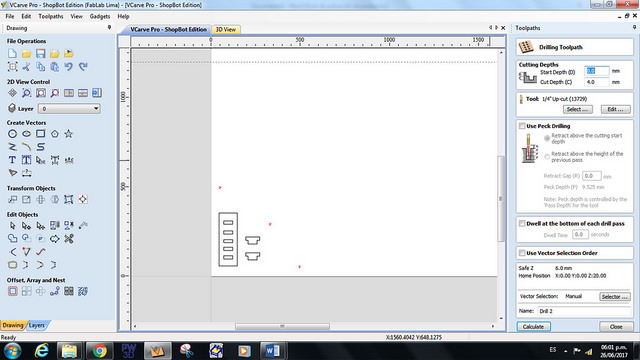Enable Dwell at the bottom of each drill pass
640x360 pixels.
pyautogui.click(x=522, y=224)
